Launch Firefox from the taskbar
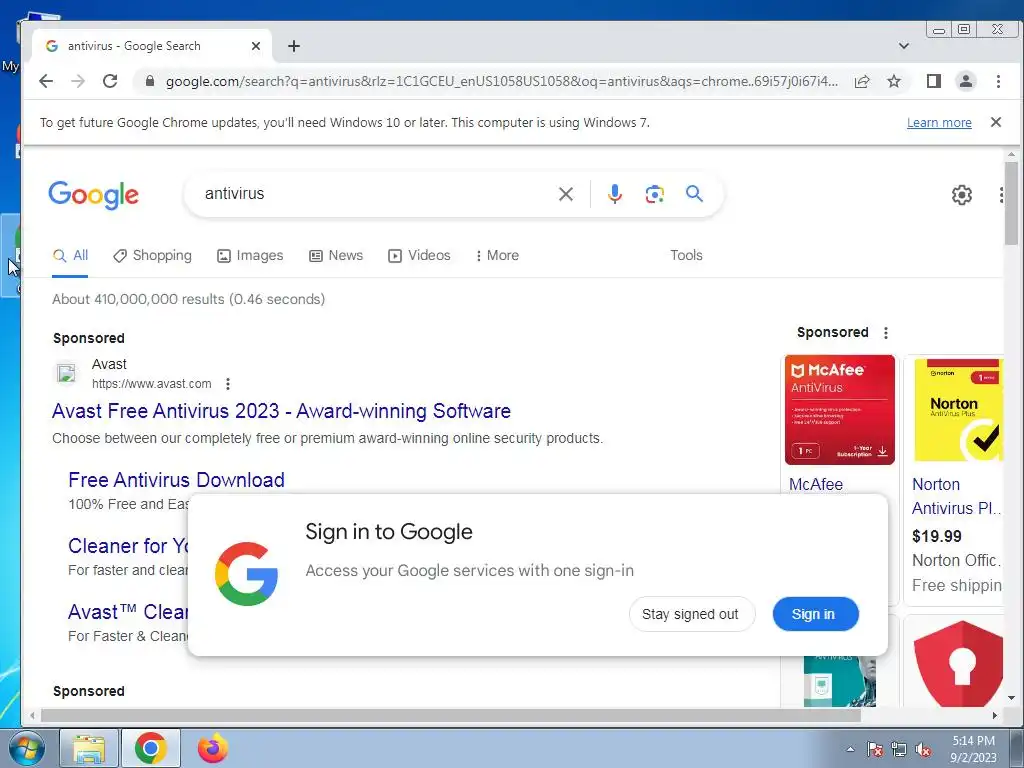 (x=213, y=748)
